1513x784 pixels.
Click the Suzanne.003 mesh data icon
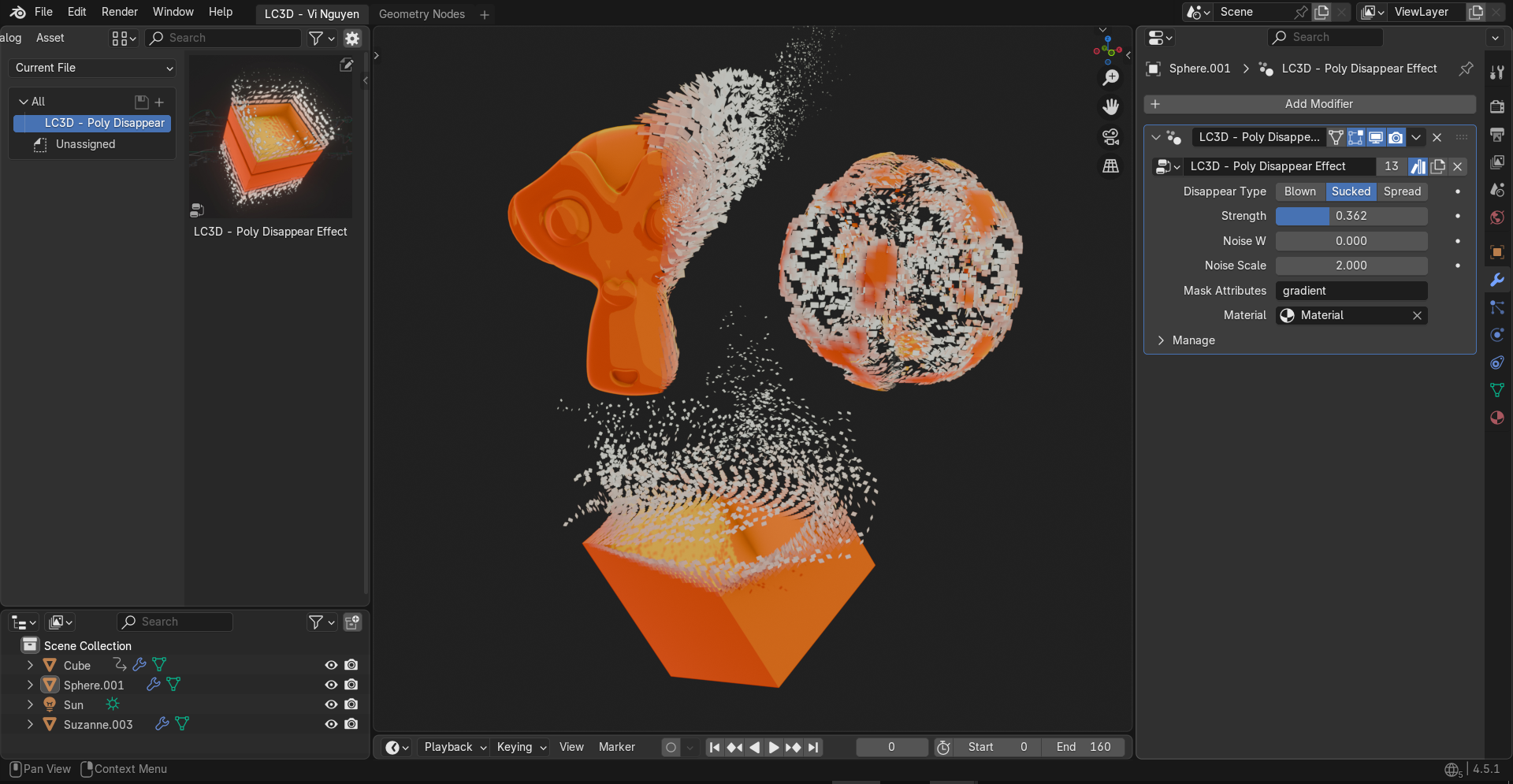(182, 723)
